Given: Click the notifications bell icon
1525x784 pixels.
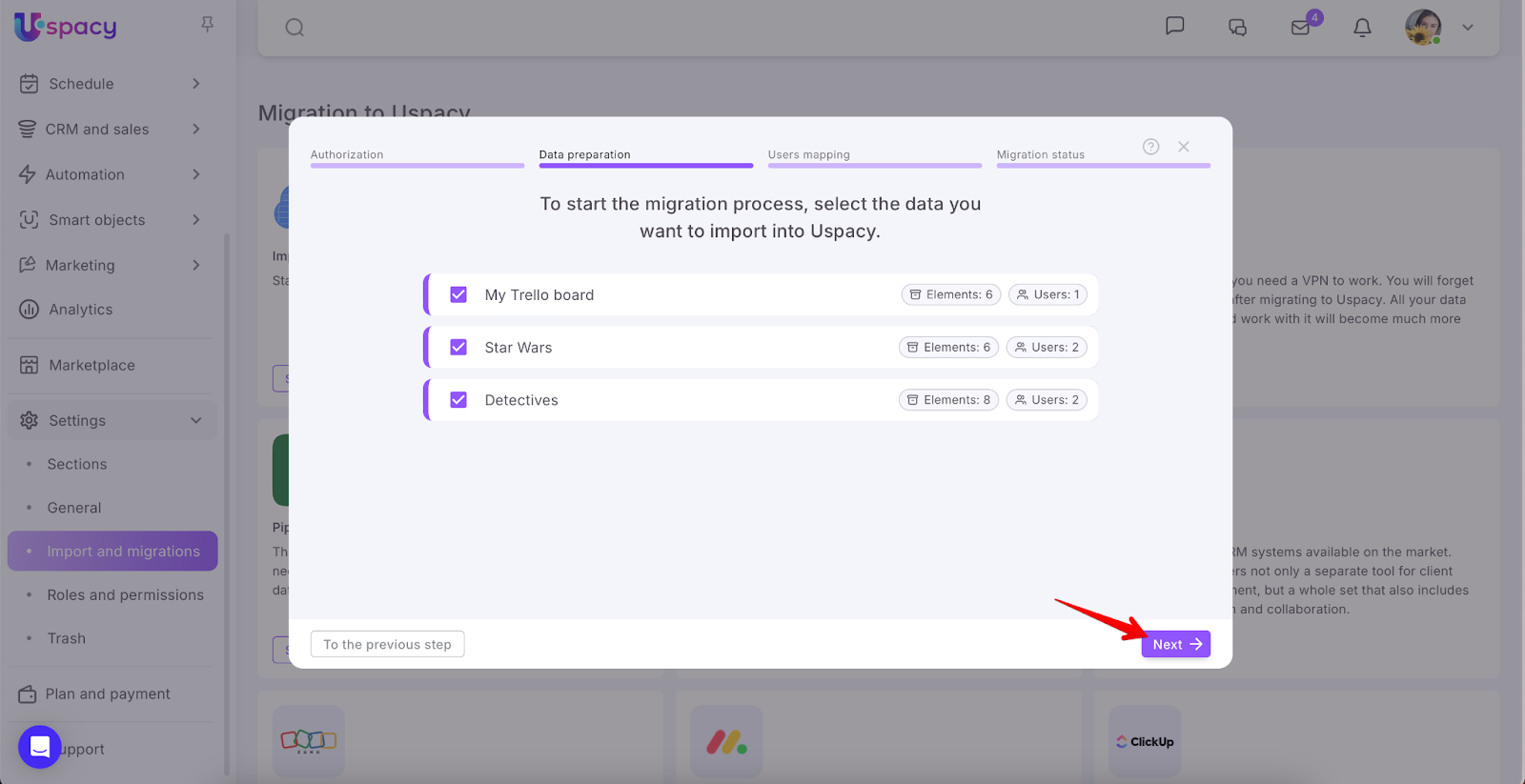Looking at the screenshot, I should tap(1362, 28).
